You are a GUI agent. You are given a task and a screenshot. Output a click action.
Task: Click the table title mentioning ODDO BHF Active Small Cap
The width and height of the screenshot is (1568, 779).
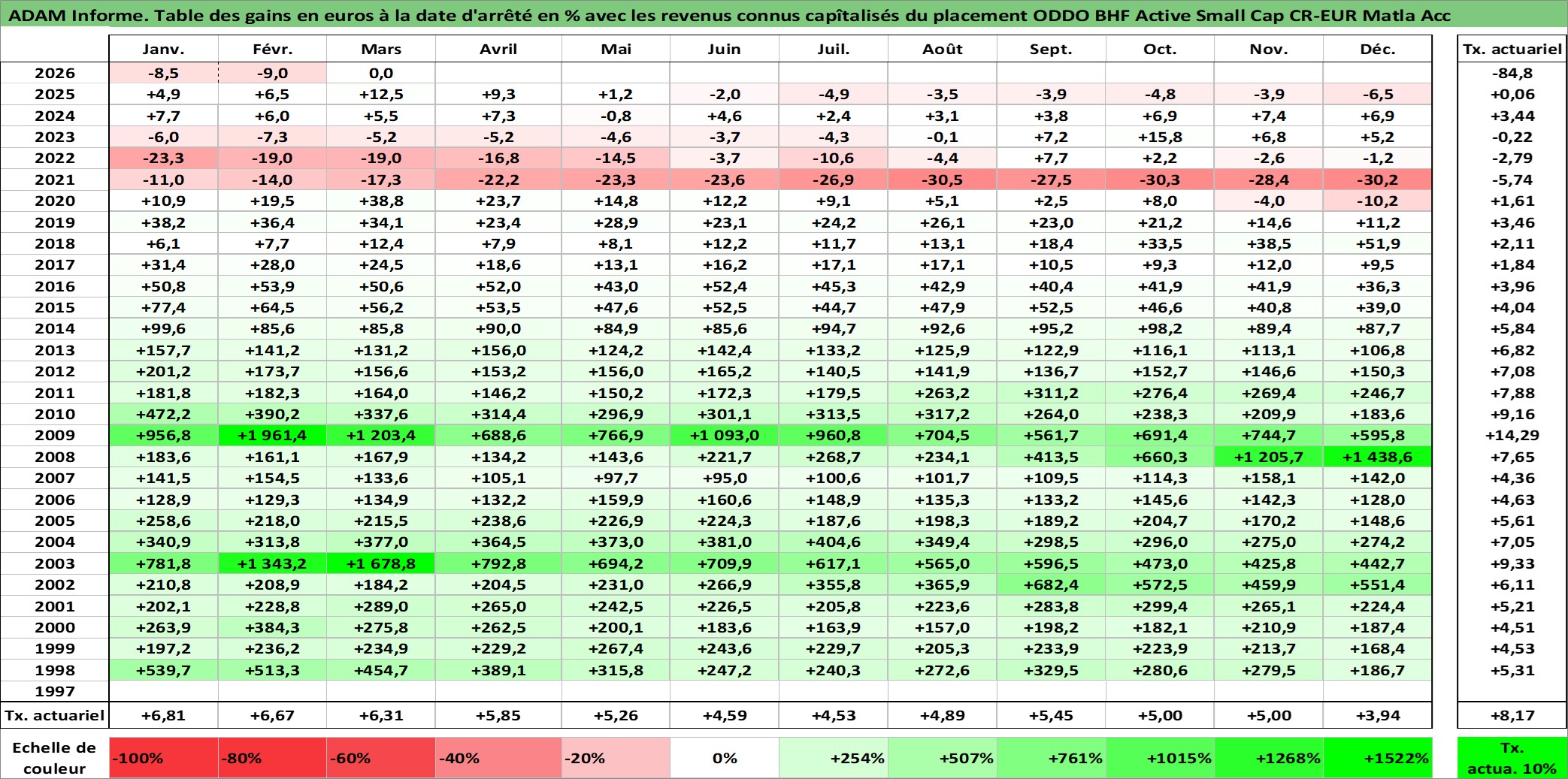click(x=729, y=15)
